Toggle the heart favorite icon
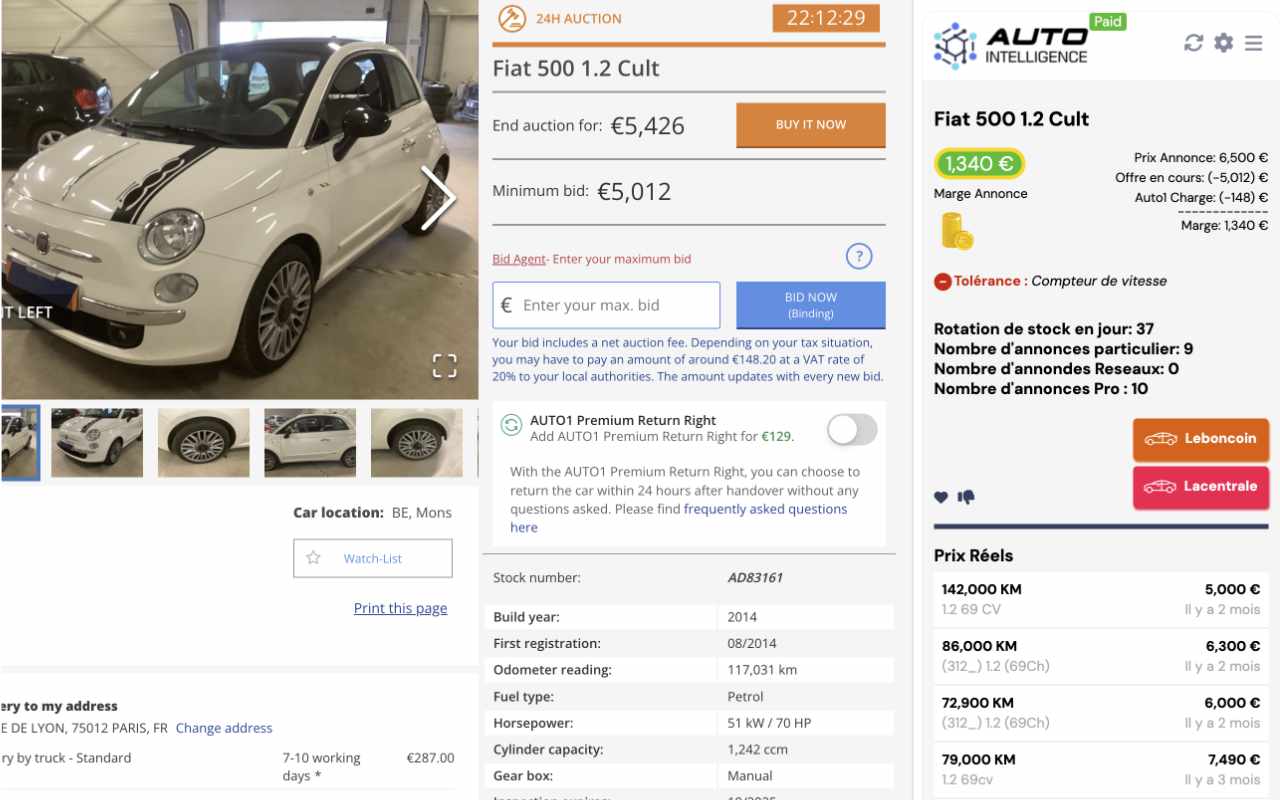 pyautogui.click(x=941, y=496)
